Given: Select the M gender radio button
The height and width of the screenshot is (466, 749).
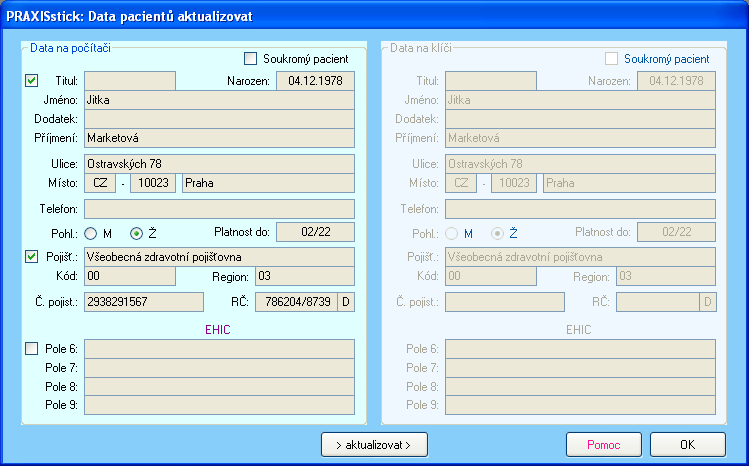Looking at the screenshot, I should (x=91, y=233).
